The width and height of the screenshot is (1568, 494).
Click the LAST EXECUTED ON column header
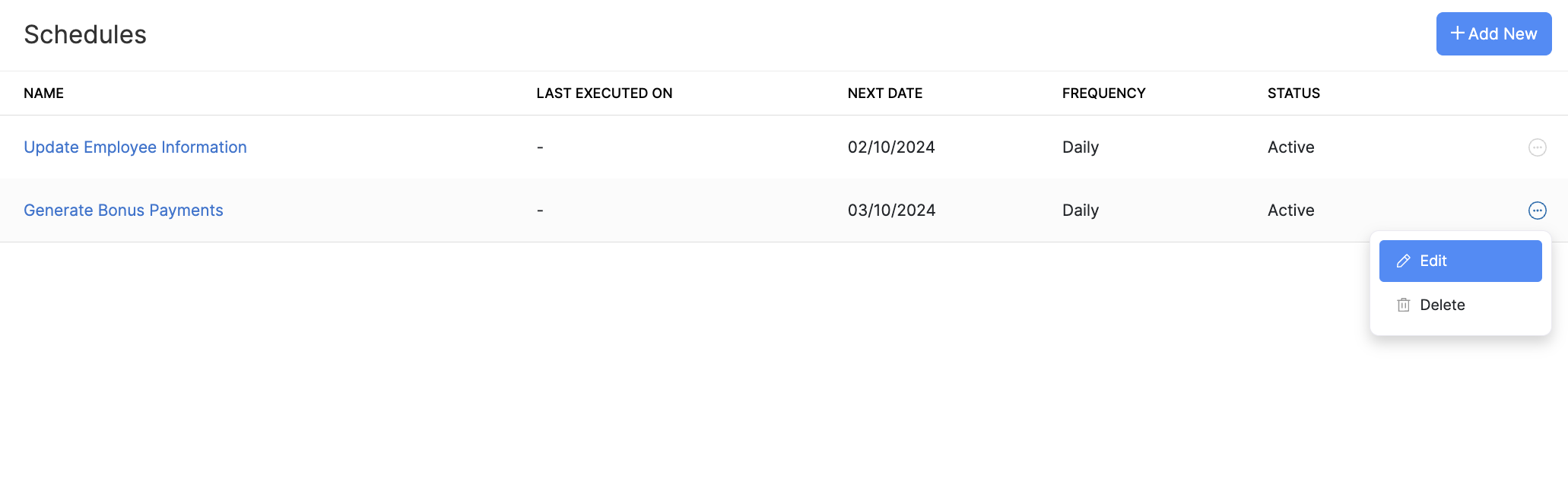[x=604, y=93]
